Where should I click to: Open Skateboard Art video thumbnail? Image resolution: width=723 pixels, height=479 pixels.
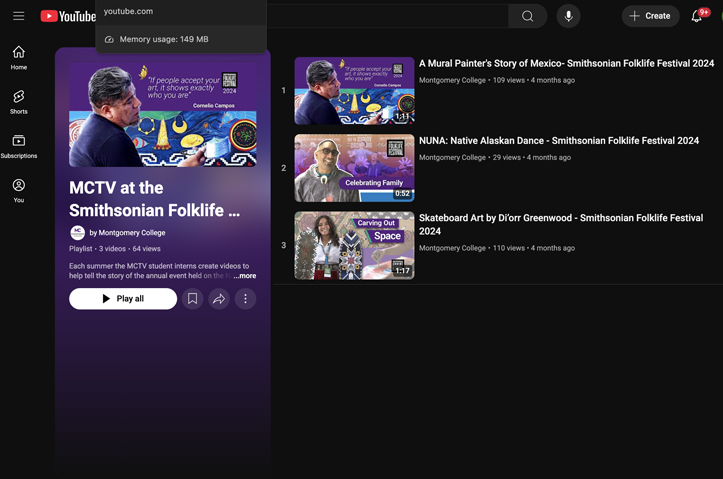click(x=354, y=245)
